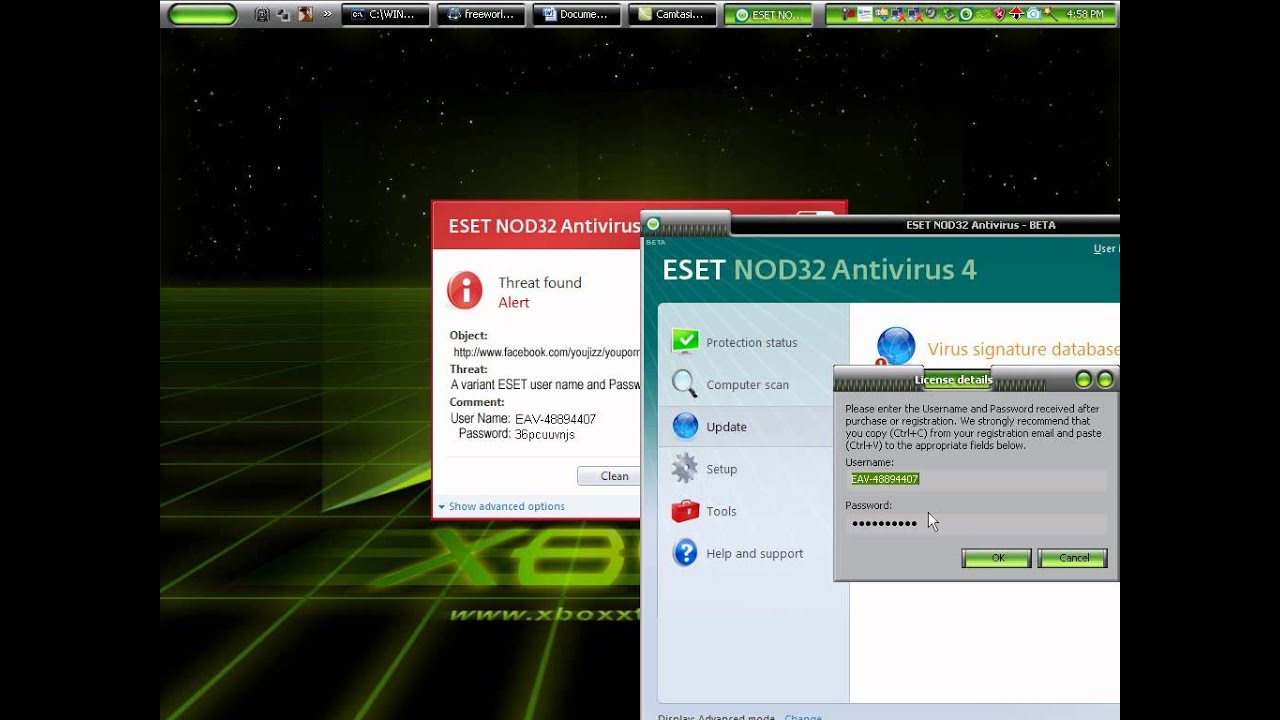Click the red alert icon in Threat found window
Screen dimensions: 1280x720
coord(465,291)
